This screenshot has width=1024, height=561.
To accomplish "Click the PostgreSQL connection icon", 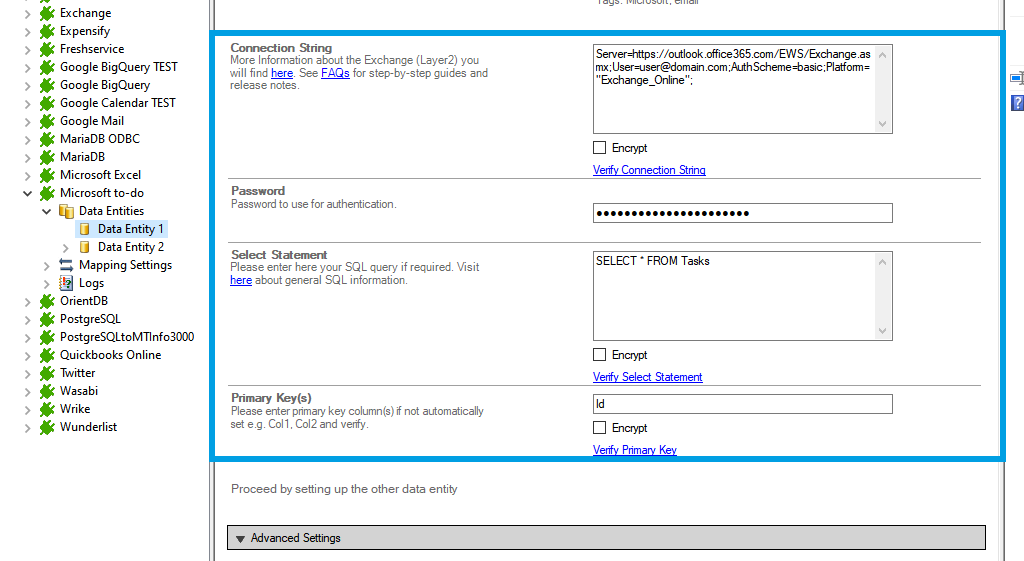I will [47, 319].
